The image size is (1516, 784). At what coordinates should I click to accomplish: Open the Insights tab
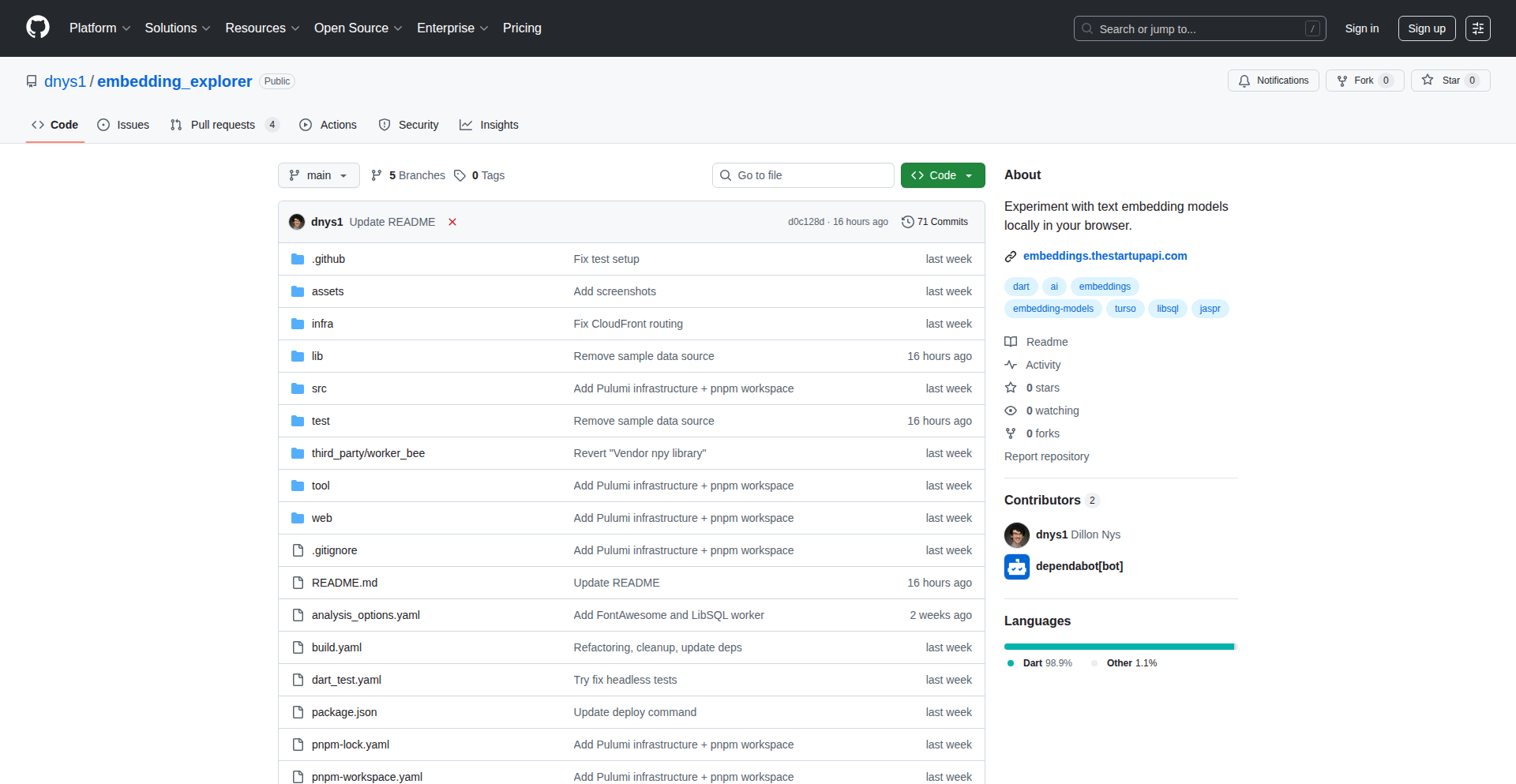point(490,125)
